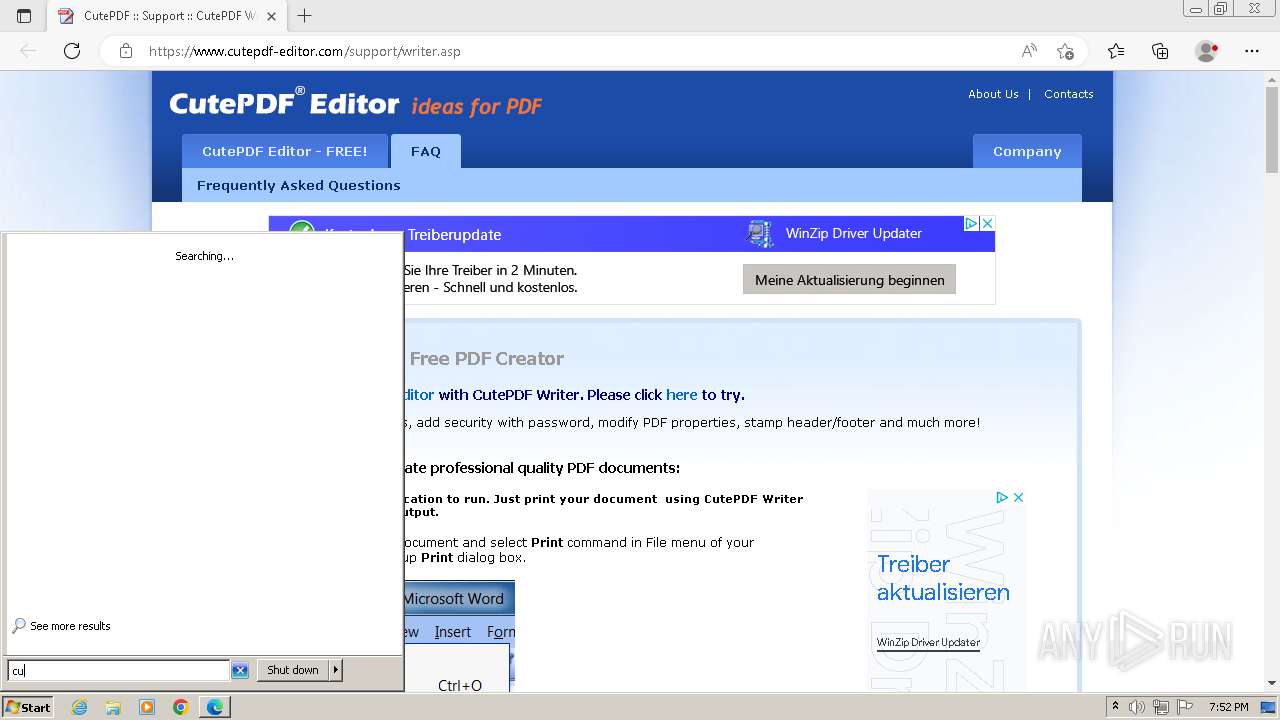Image resolution: width=1280 pixels, height=720 pixels.
Task: Select Frequently Asked Questions submenu
Action: (x=299, y=185)
